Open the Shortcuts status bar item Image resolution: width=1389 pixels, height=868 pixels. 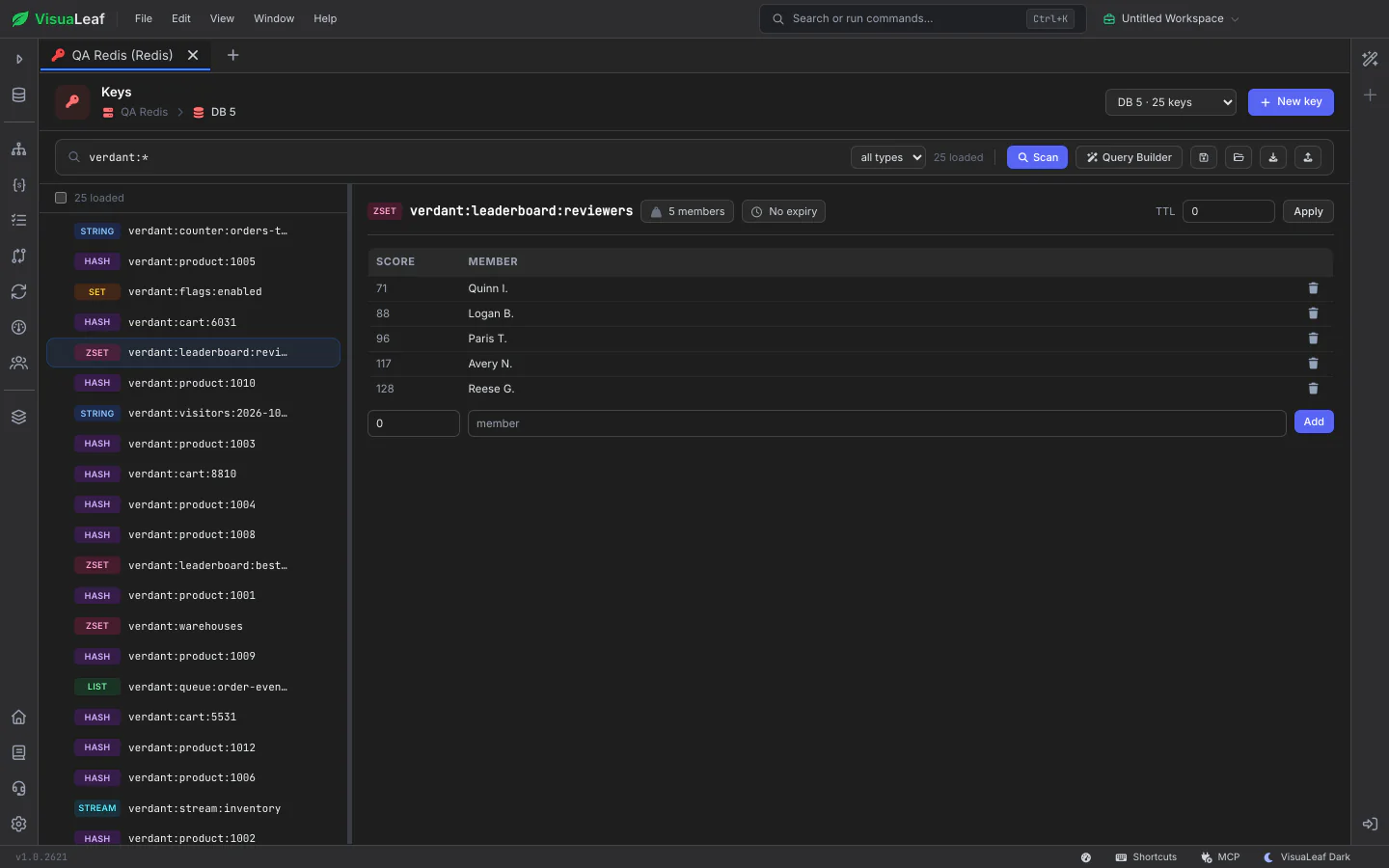[x=1146, y=857]
